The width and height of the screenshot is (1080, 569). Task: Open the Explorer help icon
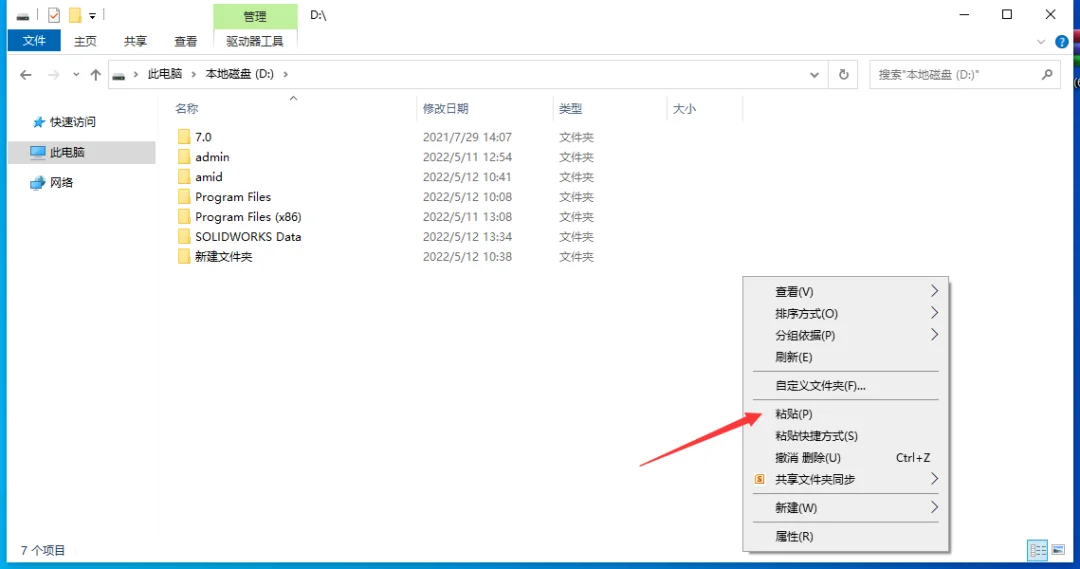point(1061,42)
